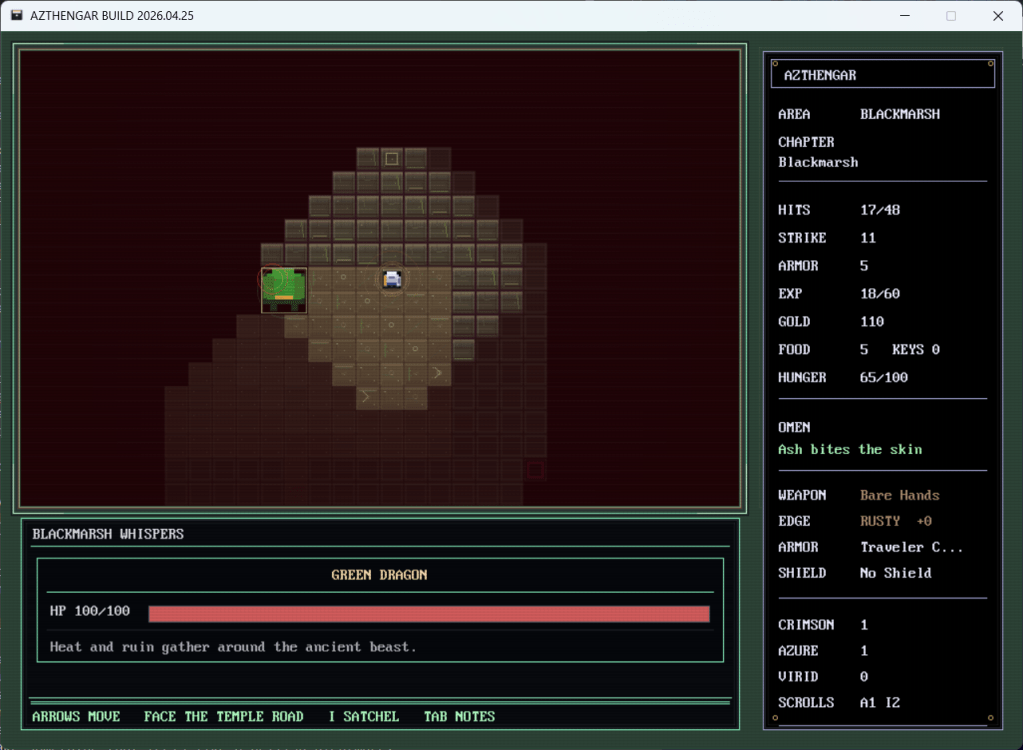Click the Bare Hands weapon entry

pyautogui.click(x=899, y=495)
